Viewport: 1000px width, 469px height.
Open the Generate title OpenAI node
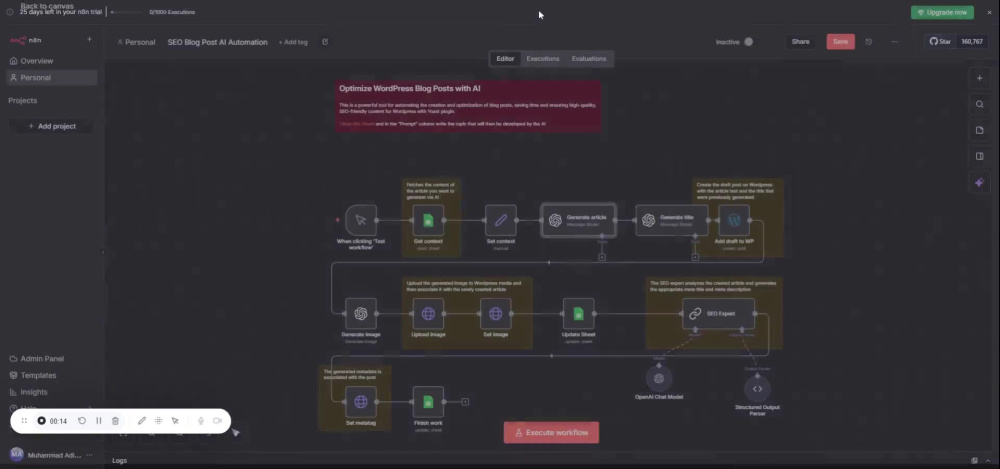point(672,220)
